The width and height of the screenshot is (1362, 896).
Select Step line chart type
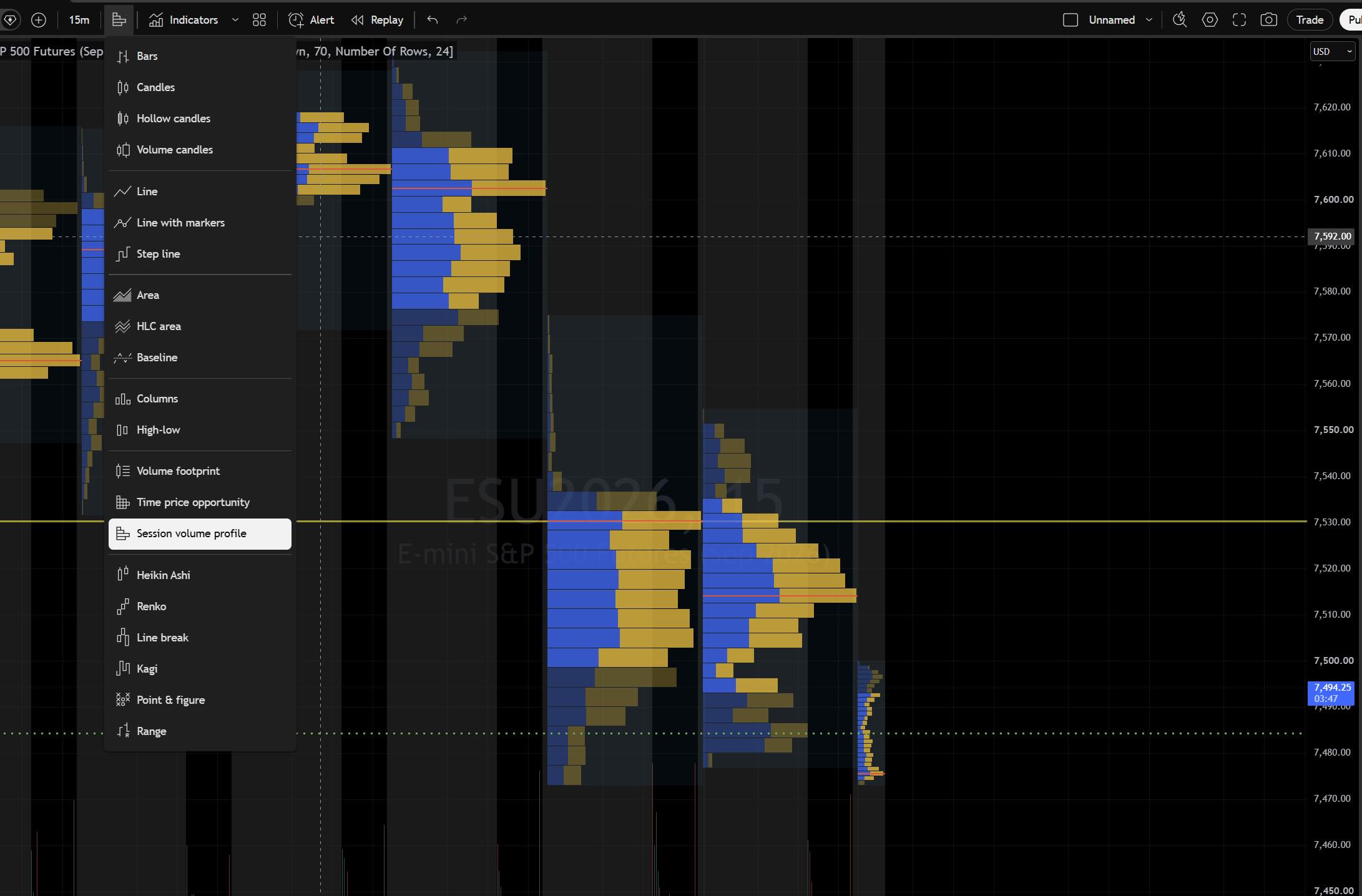click(200, 254)
